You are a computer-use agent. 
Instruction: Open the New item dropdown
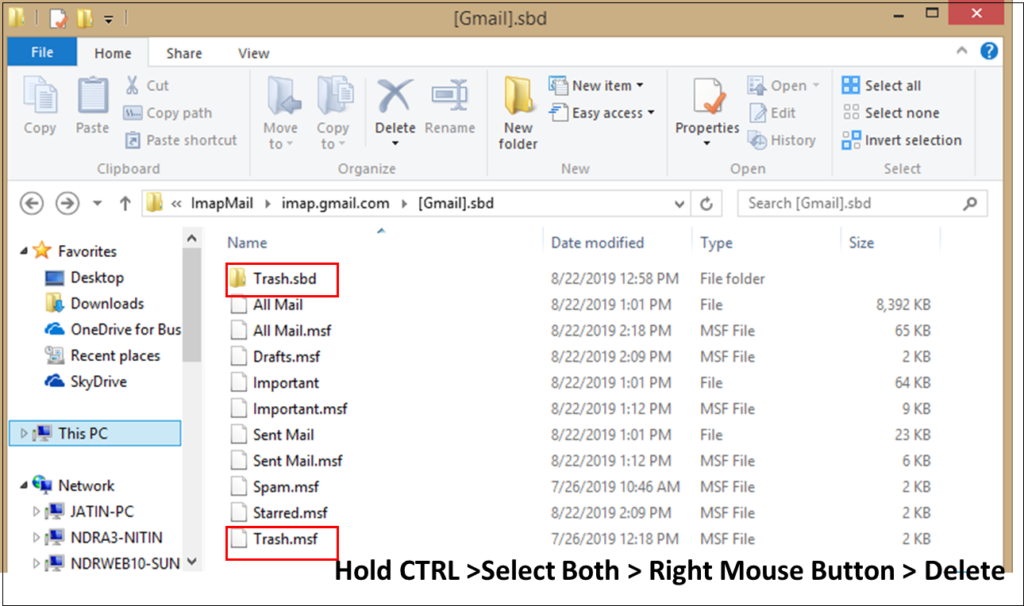point(596,86)
